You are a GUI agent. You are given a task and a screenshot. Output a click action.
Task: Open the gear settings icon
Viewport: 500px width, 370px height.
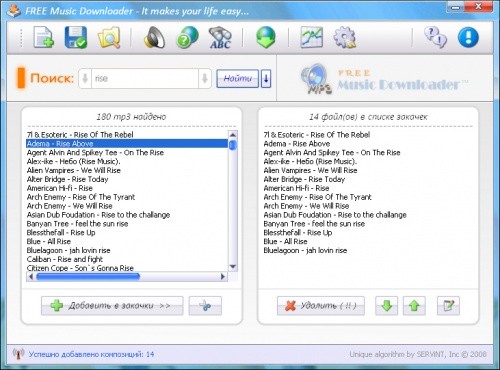click(x=345, y=37)
